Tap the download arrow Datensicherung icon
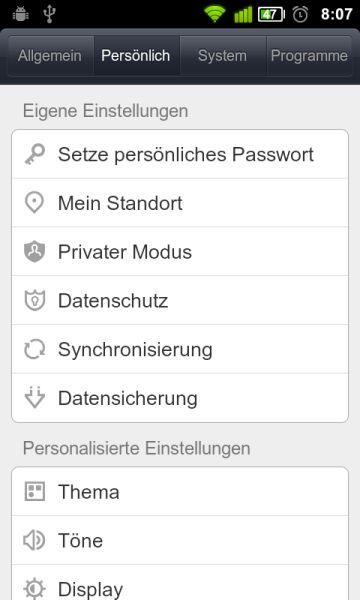 [34, 397]
